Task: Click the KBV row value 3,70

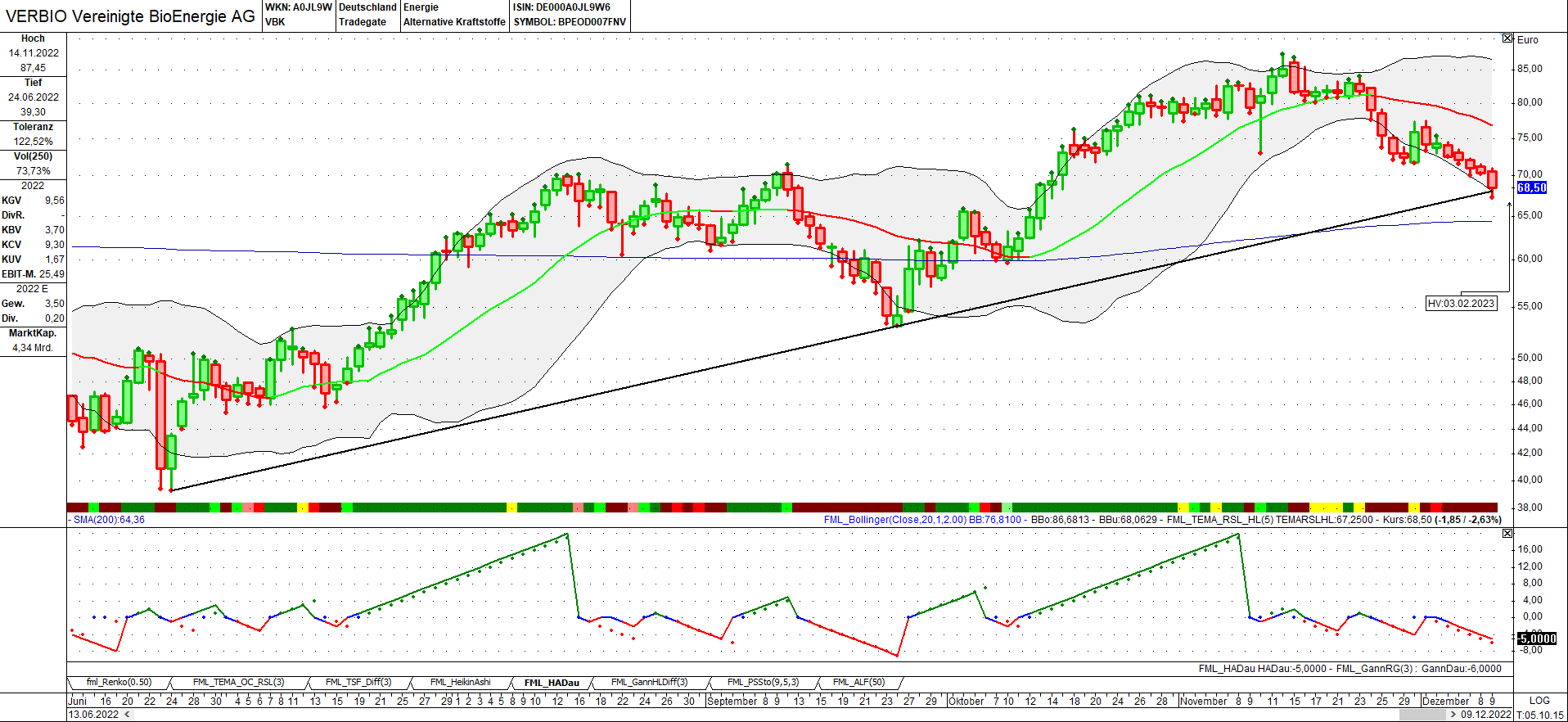Action: (x=55, y=230)
